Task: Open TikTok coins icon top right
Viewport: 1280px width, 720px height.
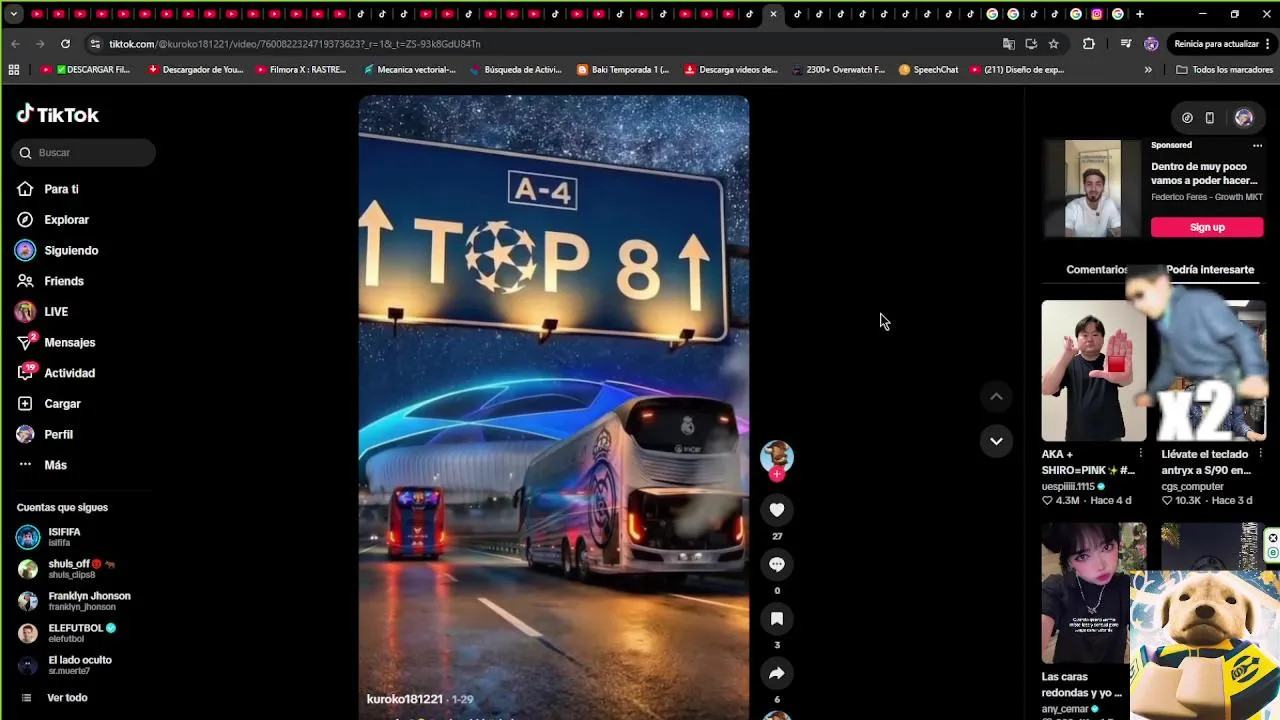Action: coord(1187,118)
